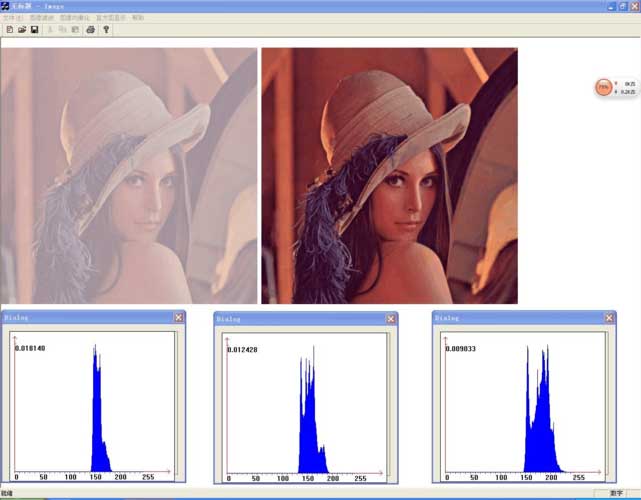Click the Open file folder icon

pyautogui.click(x=22, y=29)
